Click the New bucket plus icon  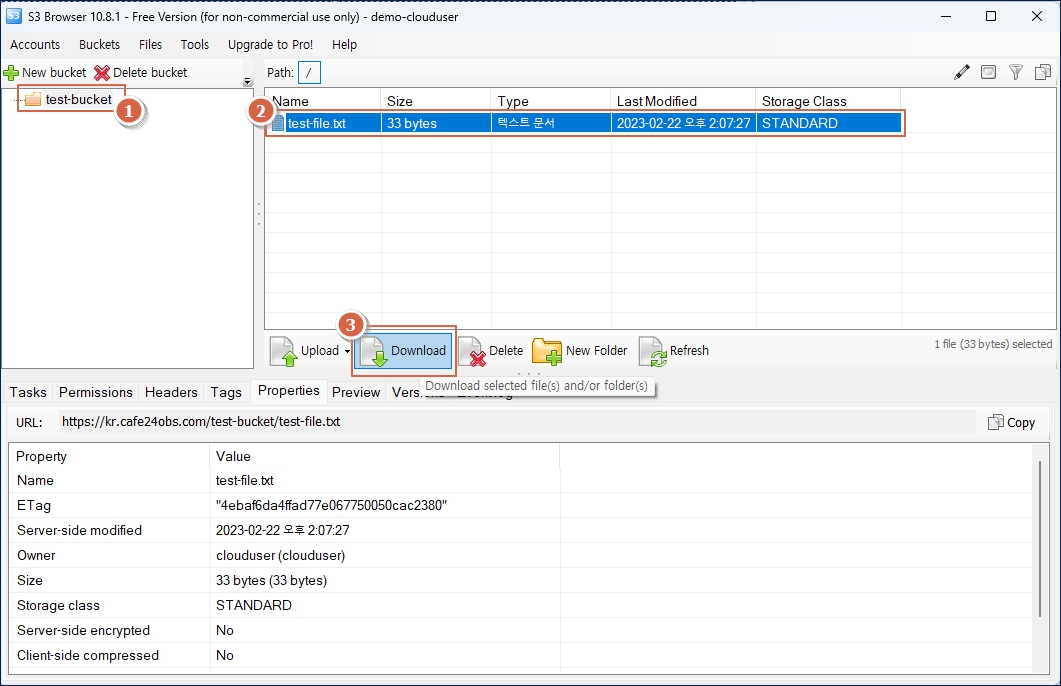pyautogui.click(x=11, y=72)
